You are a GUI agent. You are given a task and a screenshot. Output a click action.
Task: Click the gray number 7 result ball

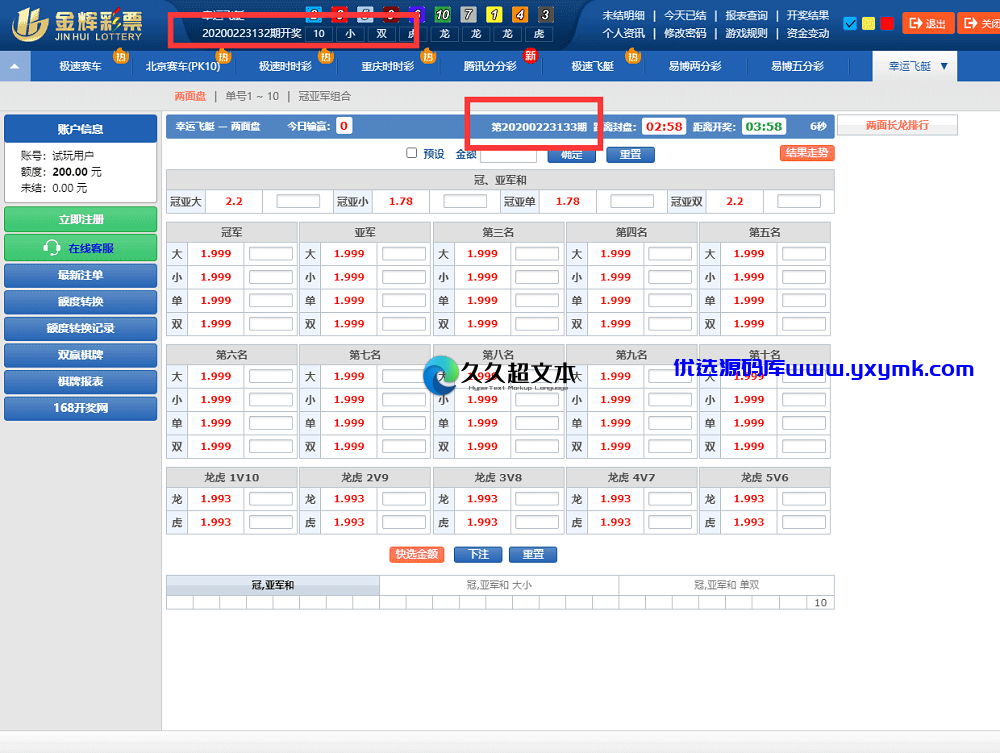(468, 14)
